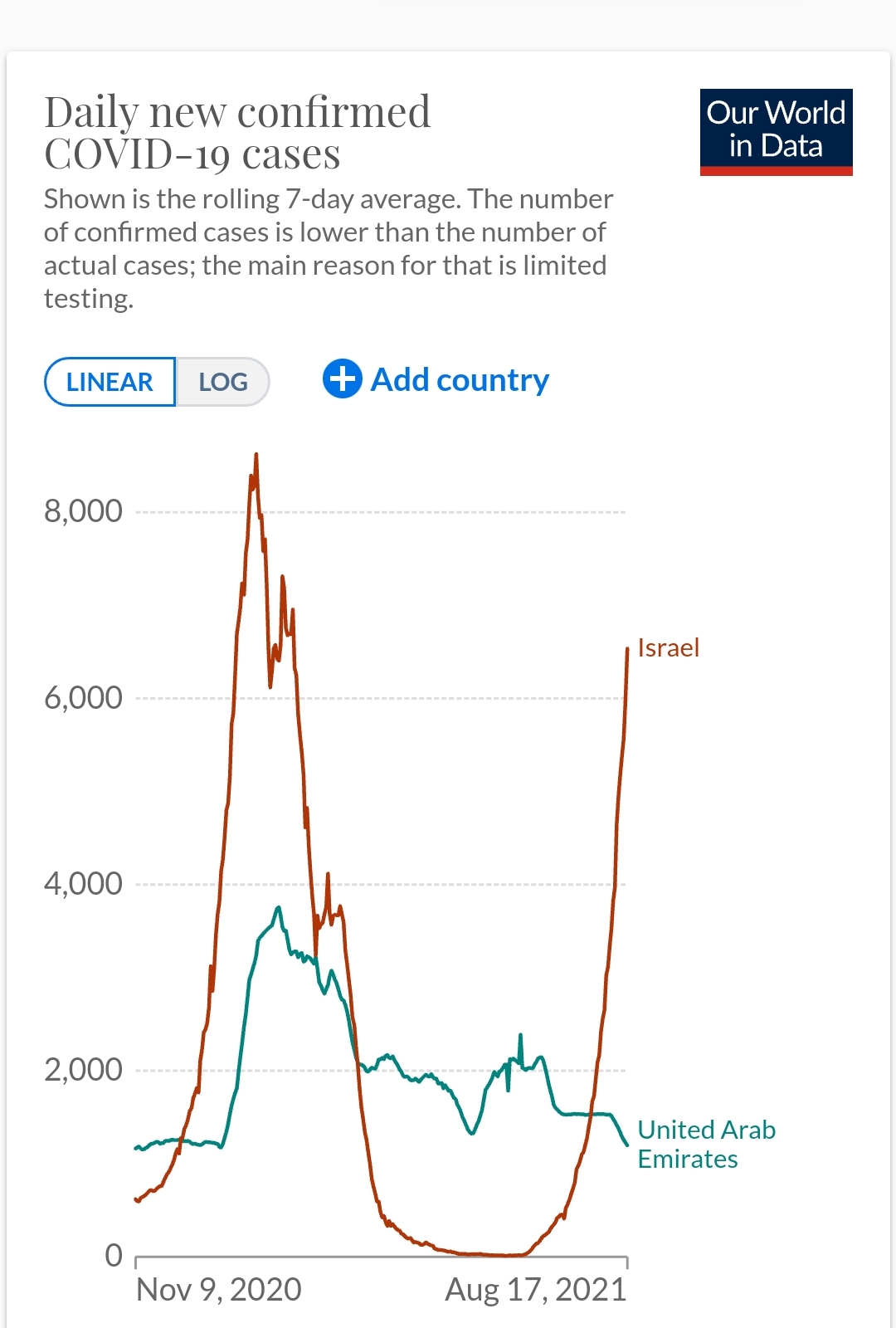Open the Our World in Data logo
The width and height of the screenshot is (896, 1328).
(x=776, y=132)
